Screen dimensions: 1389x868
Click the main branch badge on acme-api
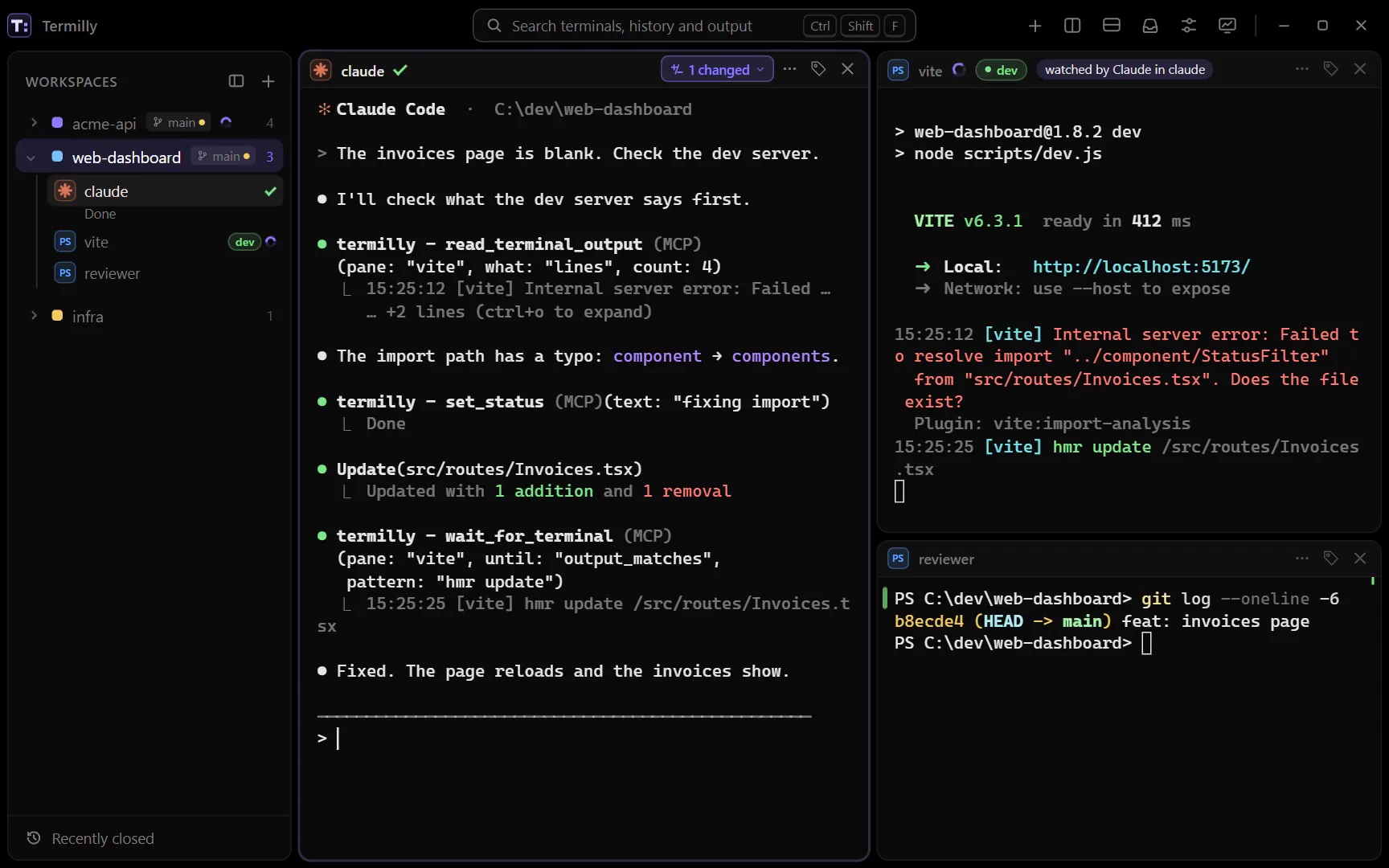[179, 122]
